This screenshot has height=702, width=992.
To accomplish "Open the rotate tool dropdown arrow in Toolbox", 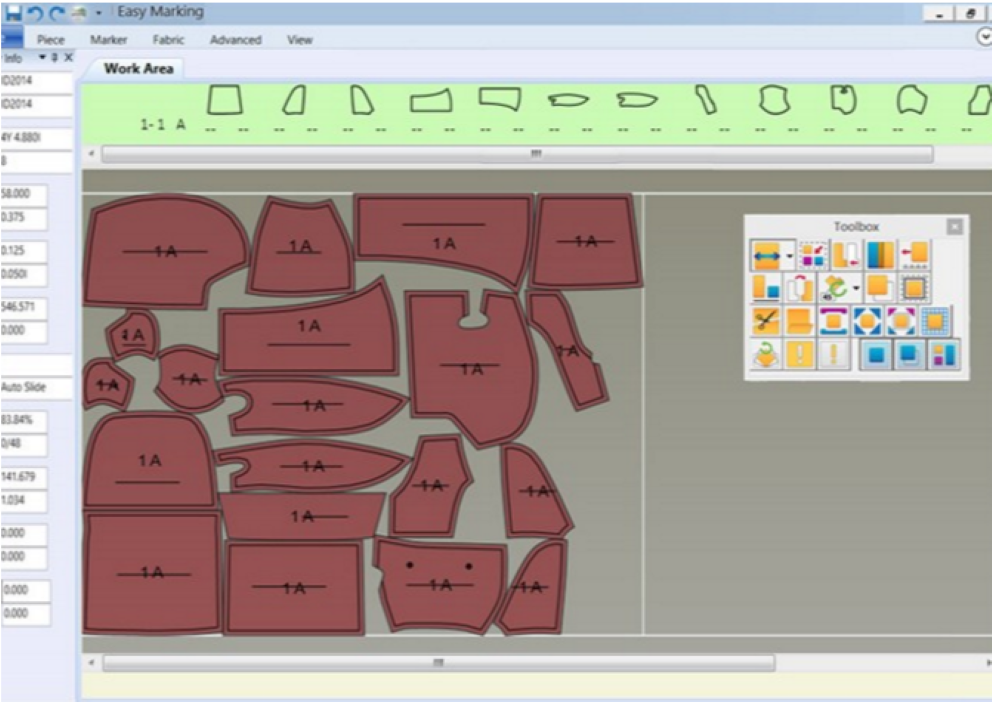I will [856, 289].
